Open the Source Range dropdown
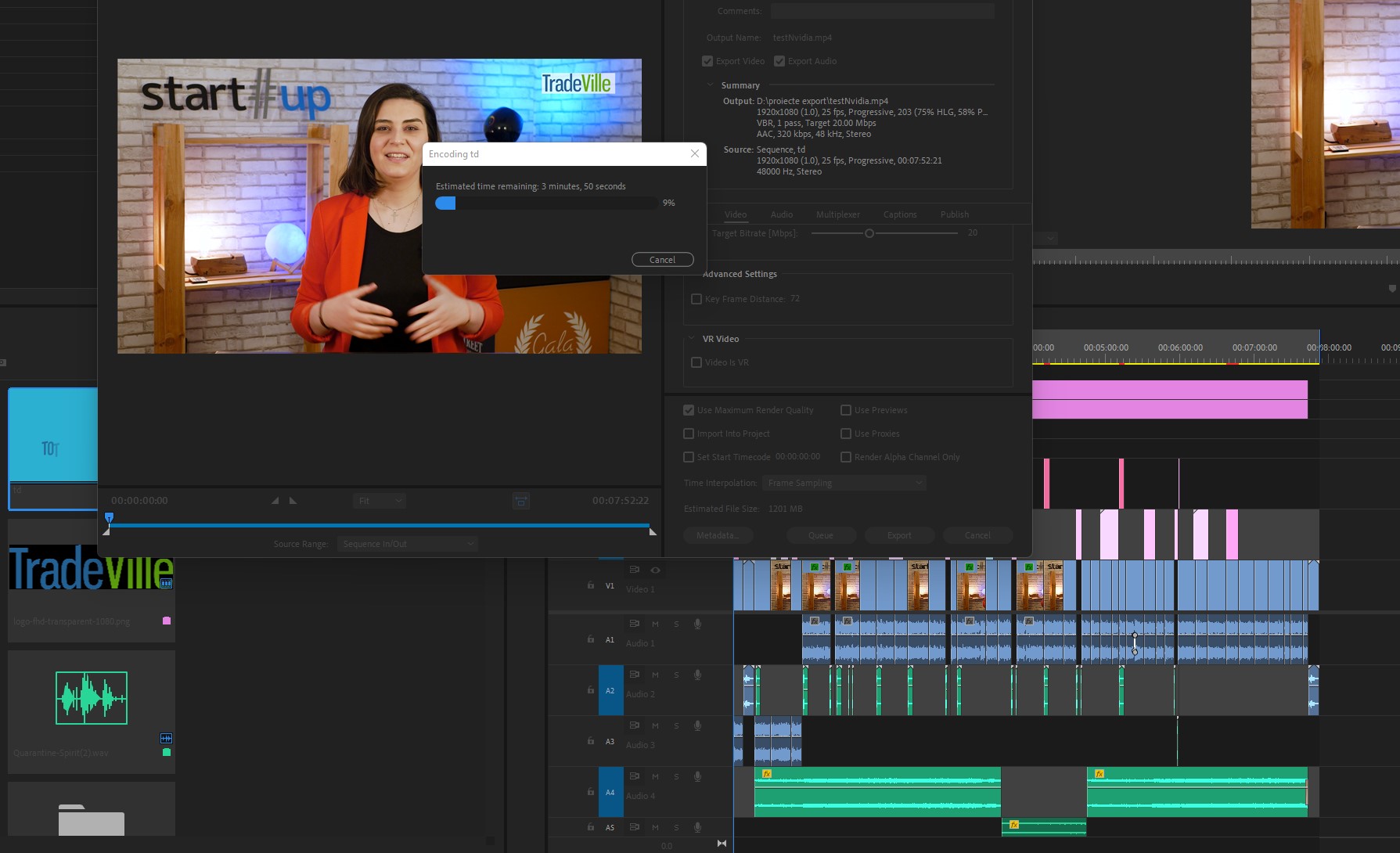The width and height of the screenshot is (1400, 853). 407,544
